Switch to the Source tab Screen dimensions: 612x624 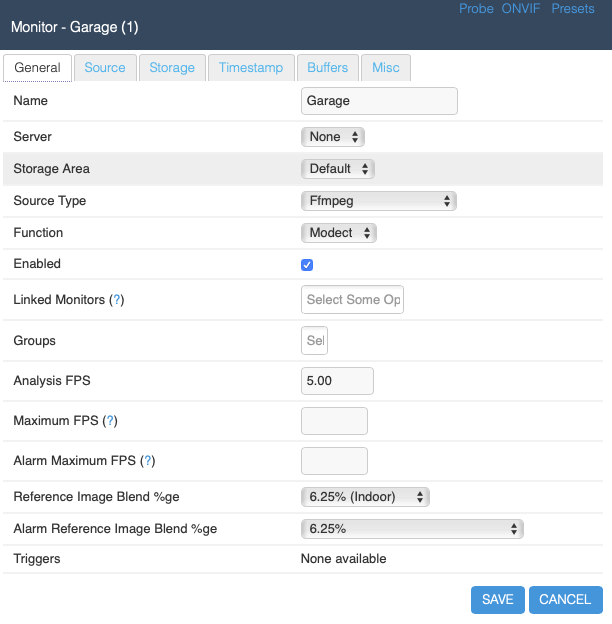[x=105, y=68]
